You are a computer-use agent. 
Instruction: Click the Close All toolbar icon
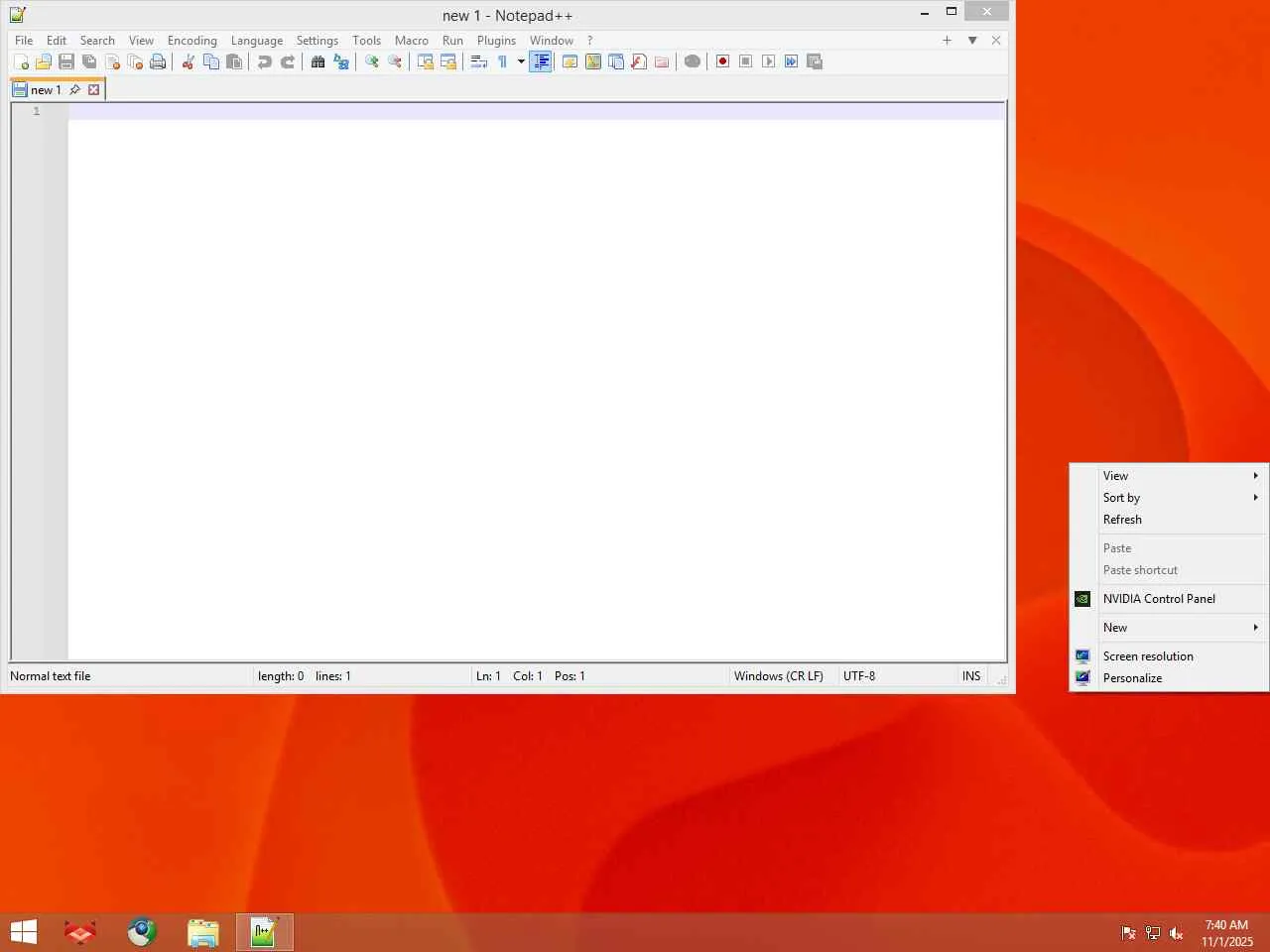[x=135, y=61]
